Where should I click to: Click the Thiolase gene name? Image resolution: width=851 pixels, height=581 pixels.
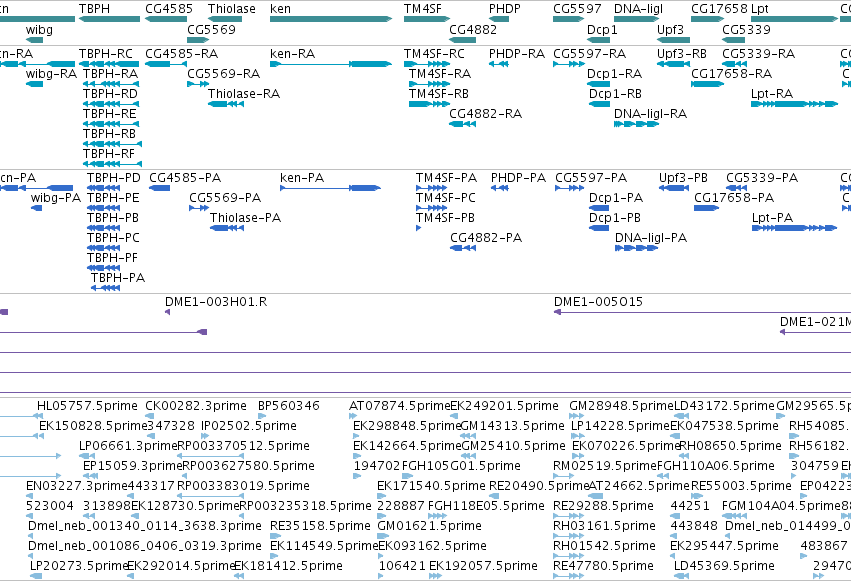click(232, 9)
